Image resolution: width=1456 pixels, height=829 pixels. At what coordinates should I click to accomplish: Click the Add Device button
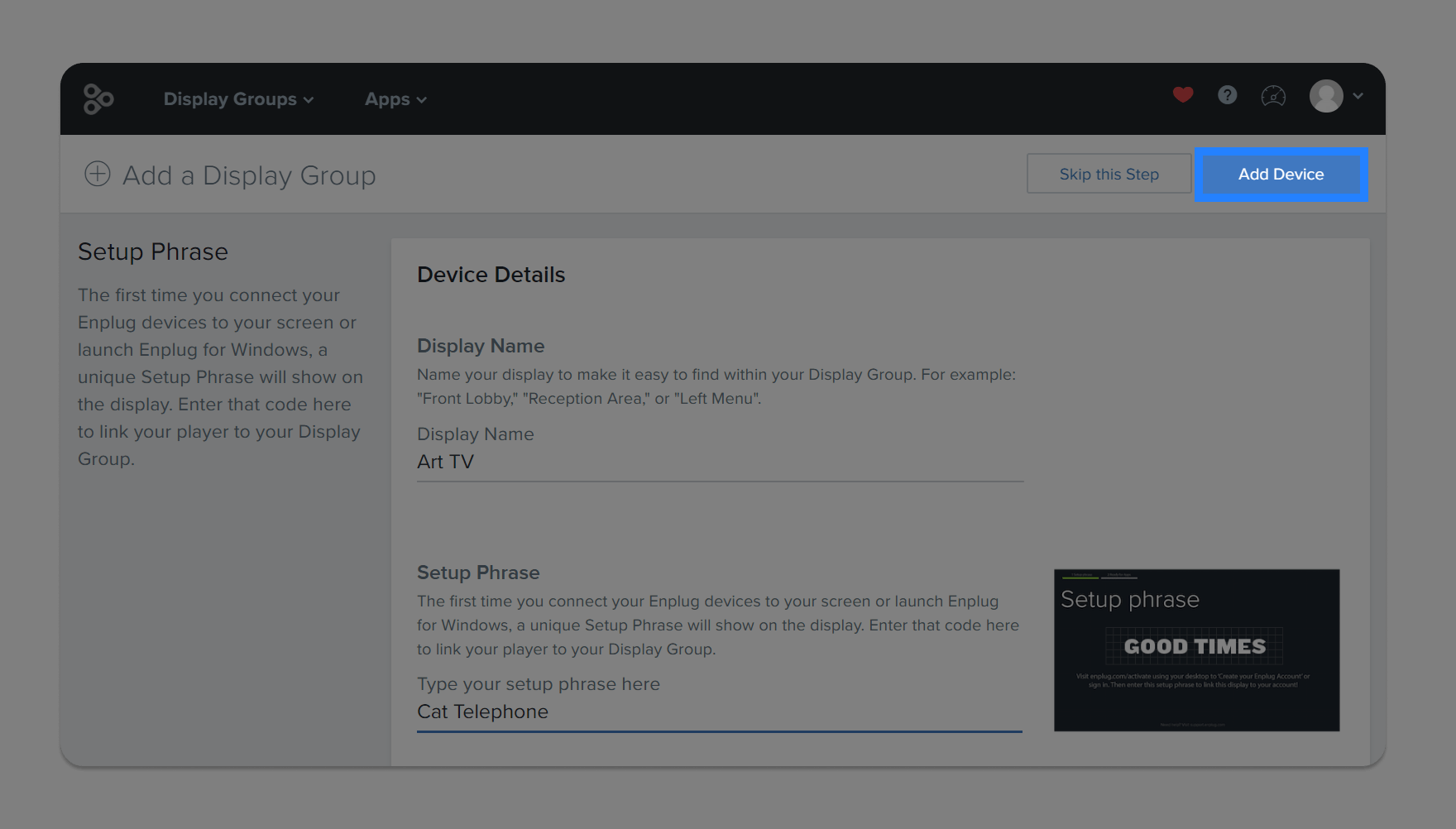(1280, 174)
